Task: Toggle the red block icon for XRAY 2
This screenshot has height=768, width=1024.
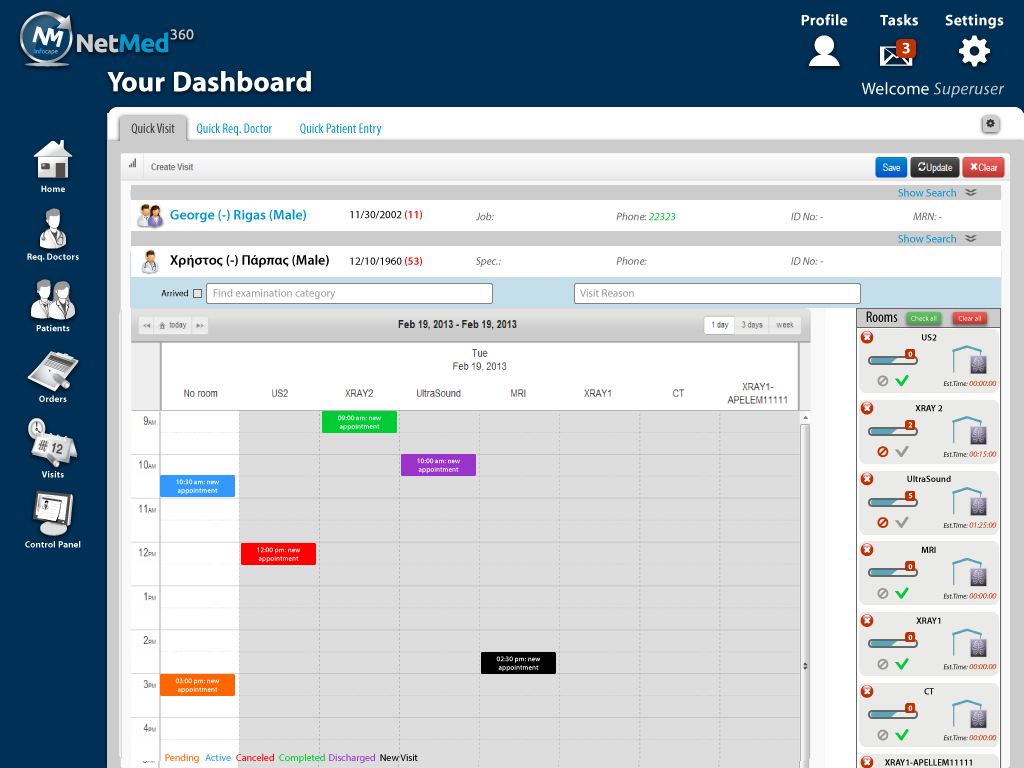Action: point(882,451)
